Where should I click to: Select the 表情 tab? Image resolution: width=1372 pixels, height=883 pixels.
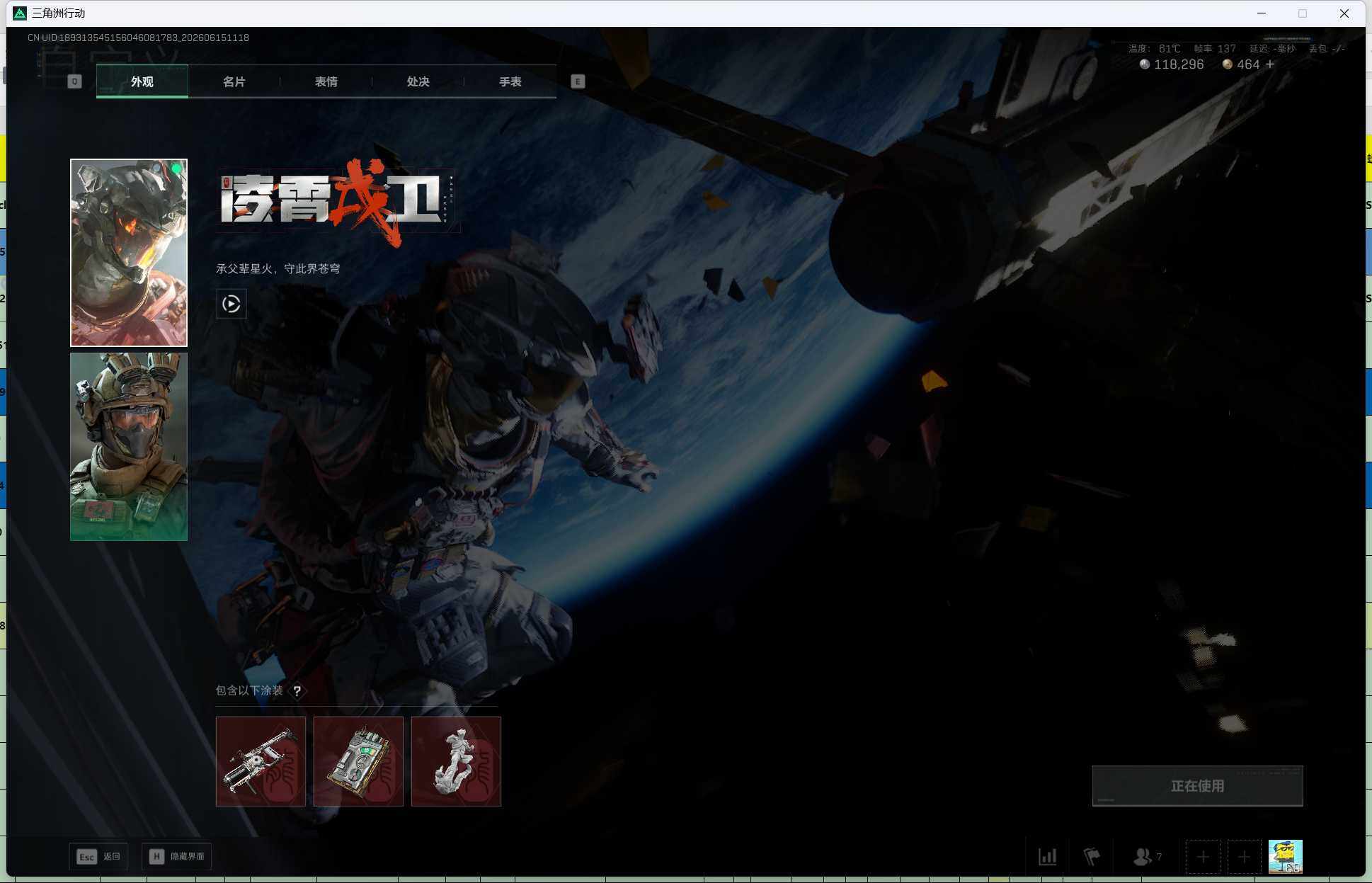click(x=326, y=81)
